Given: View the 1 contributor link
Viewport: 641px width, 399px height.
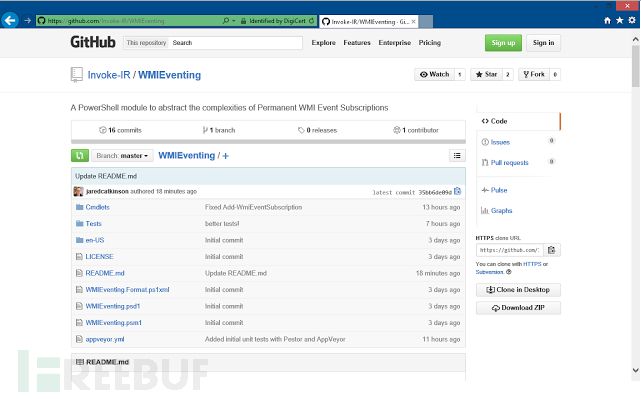Looking at the screenshot, I should 416,130.
